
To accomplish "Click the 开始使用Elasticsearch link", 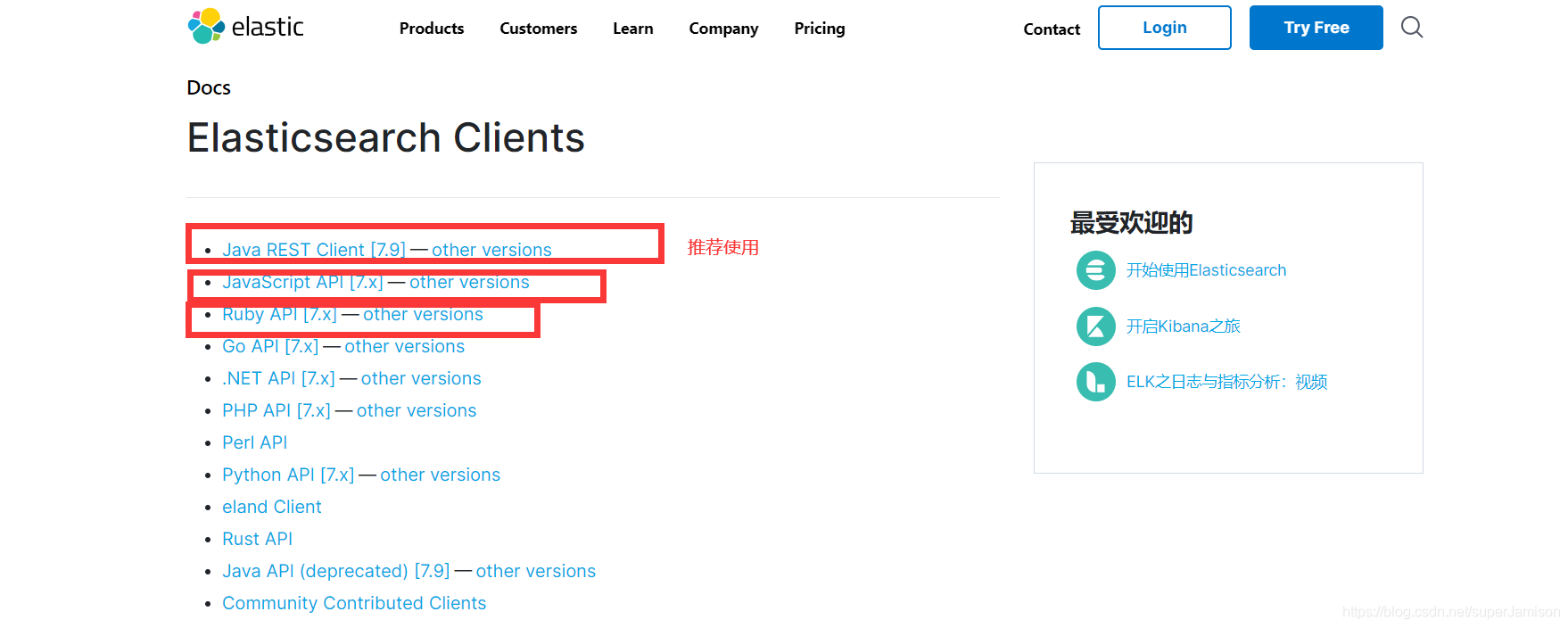I will (x=1206, y=270).
